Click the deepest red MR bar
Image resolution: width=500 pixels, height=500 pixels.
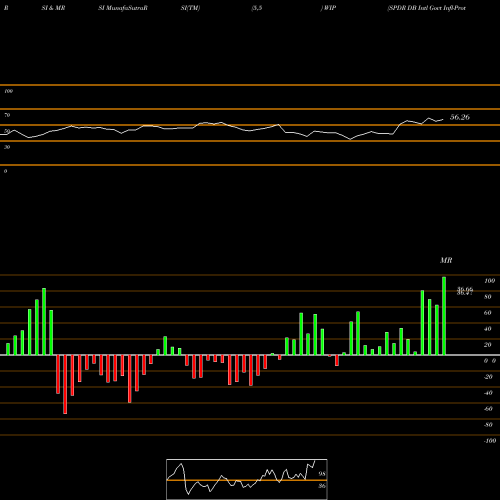tap(65, 384)
